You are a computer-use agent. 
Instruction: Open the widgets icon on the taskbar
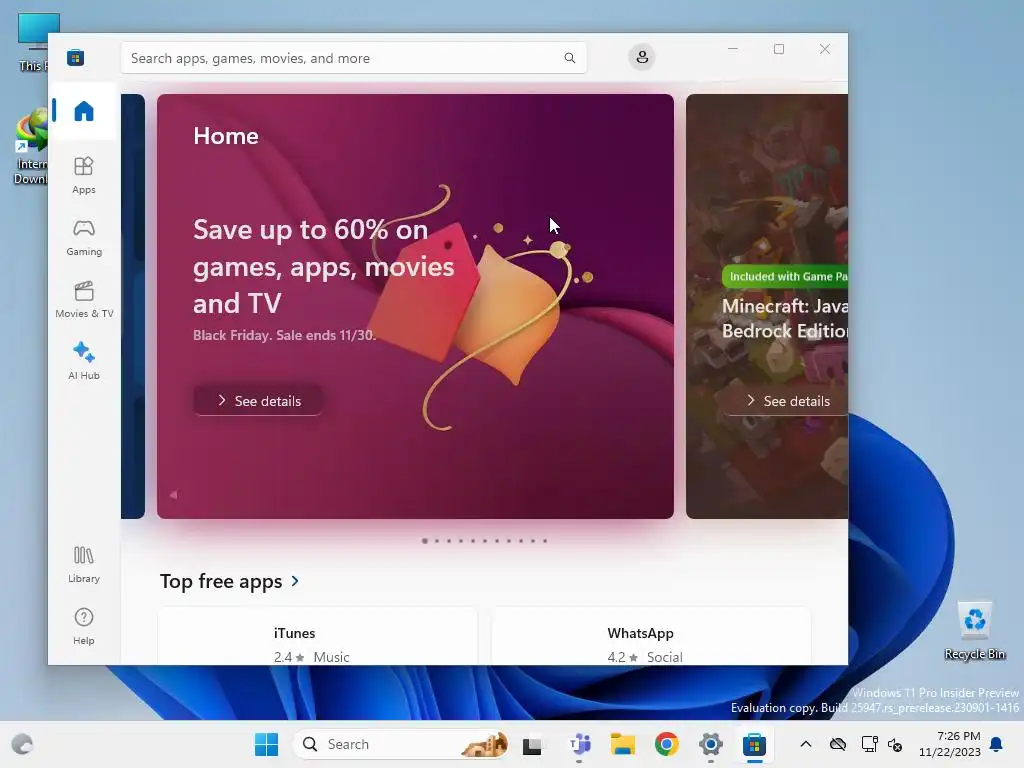(22, 744)
